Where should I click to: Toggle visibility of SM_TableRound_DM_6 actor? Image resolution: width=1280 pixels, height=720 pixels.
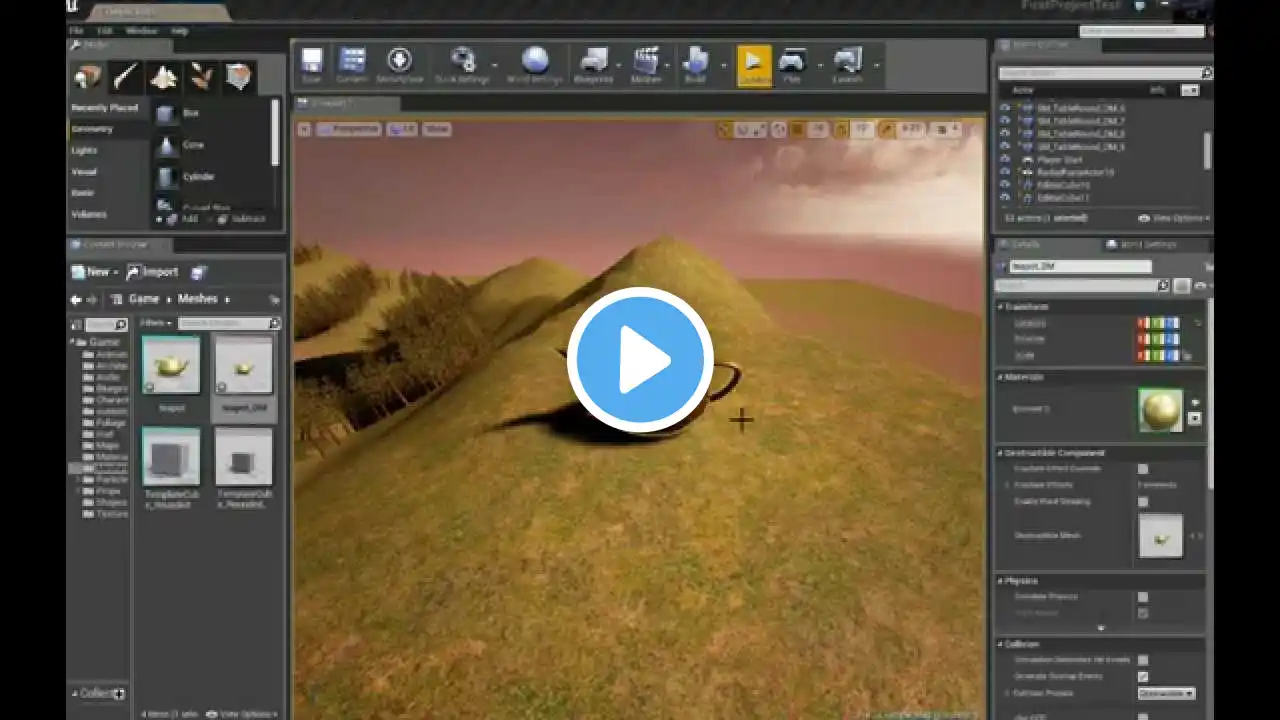(x=1005, y=107)
